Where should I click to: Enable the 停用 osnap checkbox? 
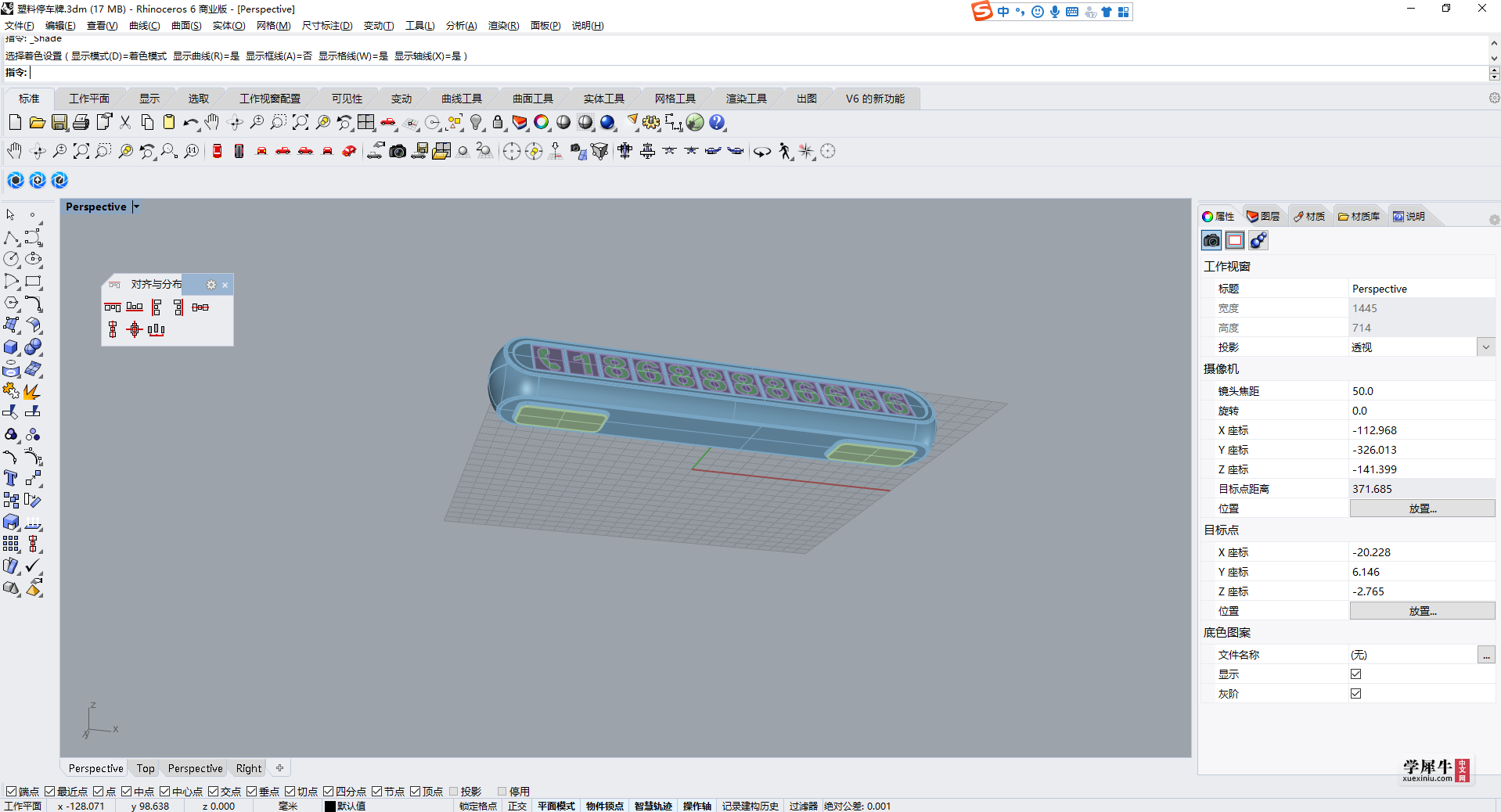pyautogui.click(x=502, y=792)
